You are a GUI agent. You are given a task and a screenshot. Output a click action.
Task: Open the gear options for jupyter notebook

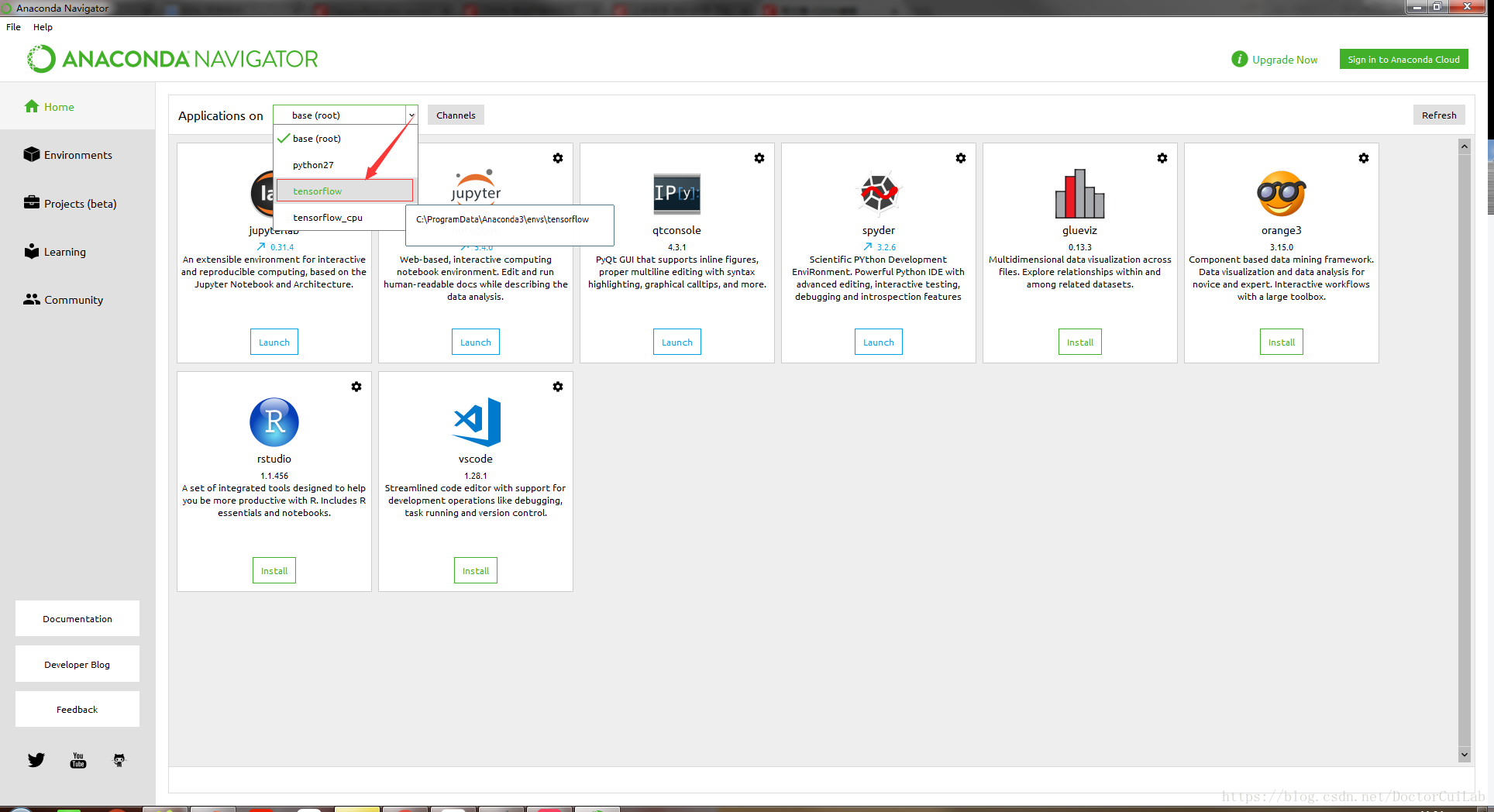click(557, 158)
